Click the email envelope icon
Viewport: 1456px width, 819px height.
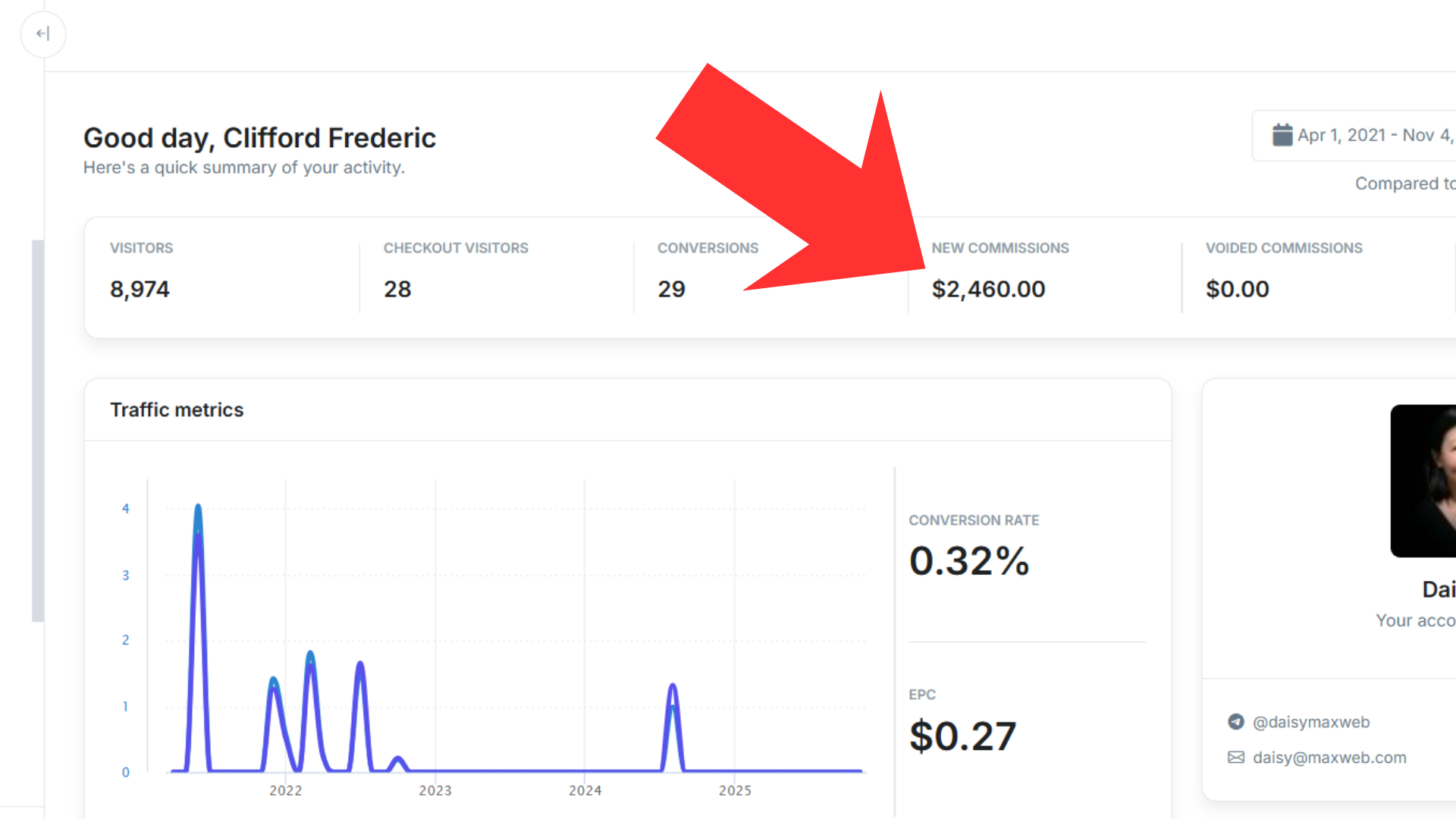coord(1236,758)
